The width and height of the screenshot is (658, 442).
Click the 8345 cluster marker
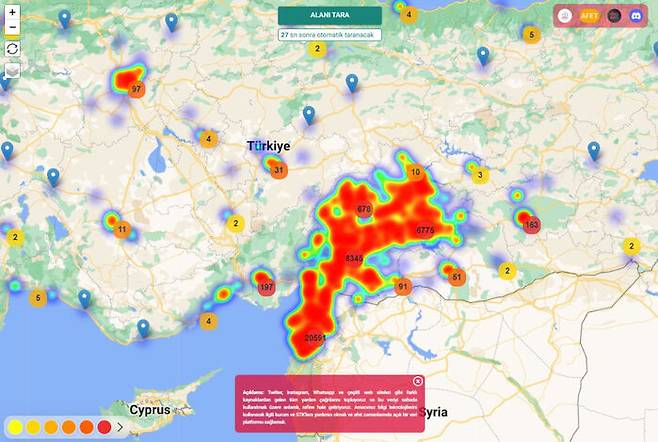[354, 258]
